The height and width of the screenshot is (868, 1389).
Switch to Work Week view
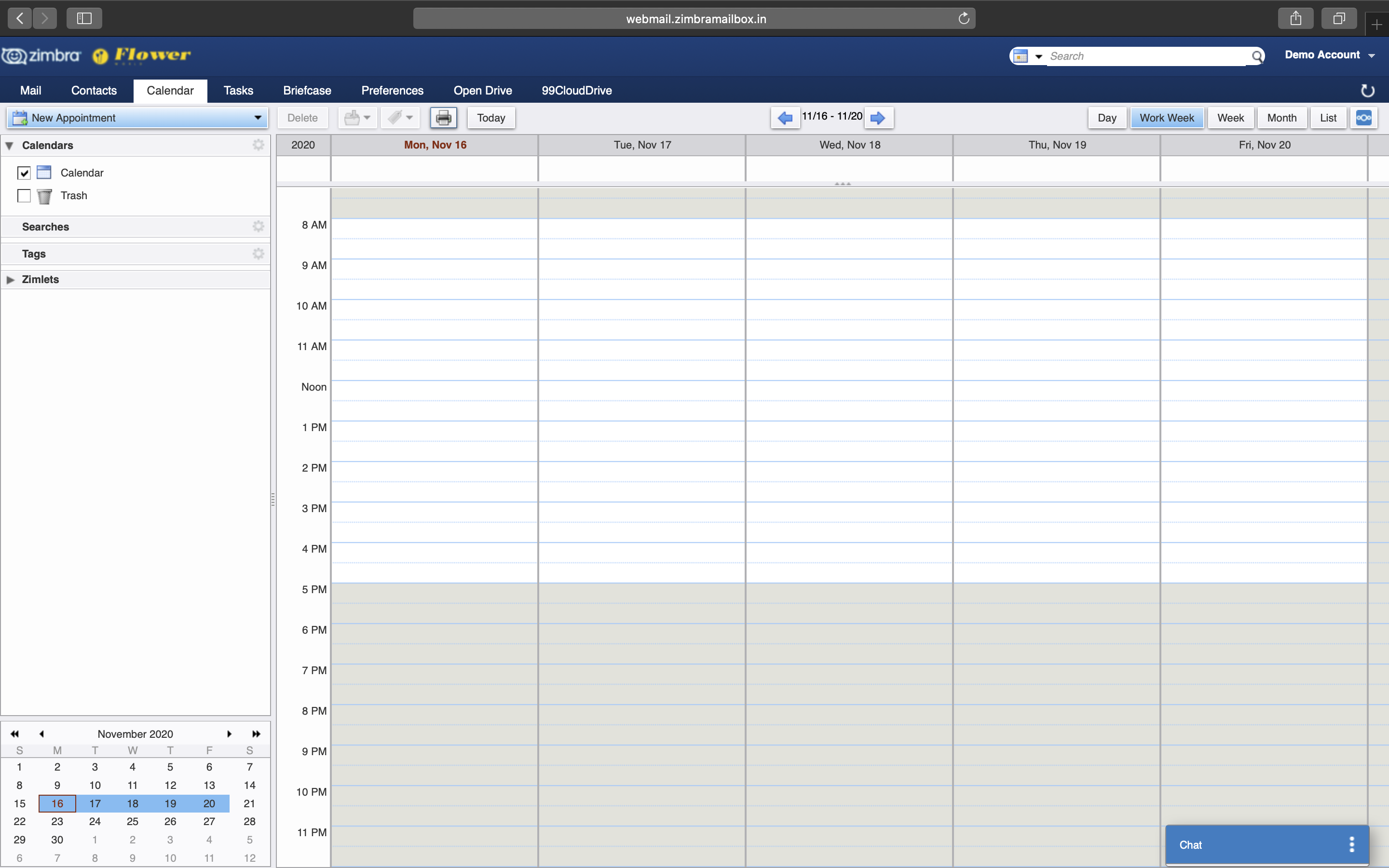(1166, 118)
